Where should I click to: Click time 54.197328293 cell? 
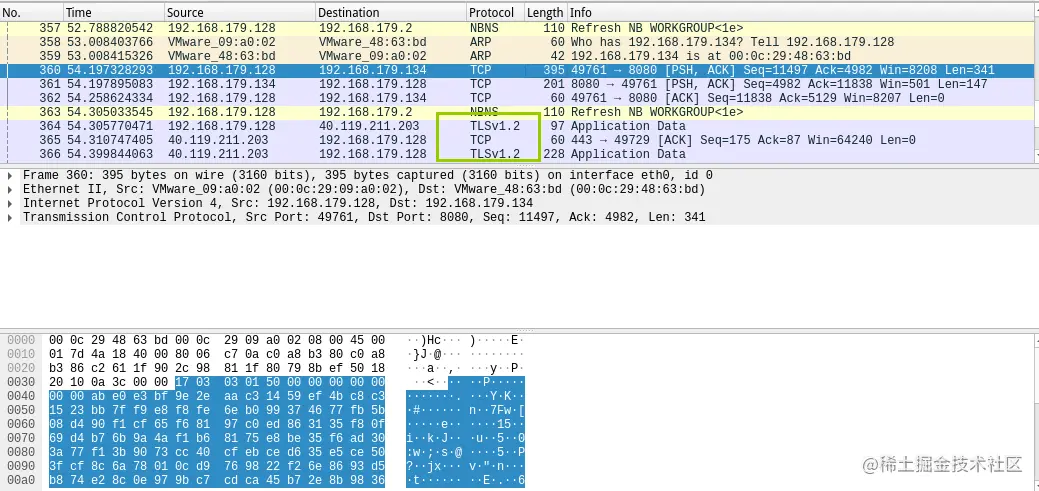point(110,70)
